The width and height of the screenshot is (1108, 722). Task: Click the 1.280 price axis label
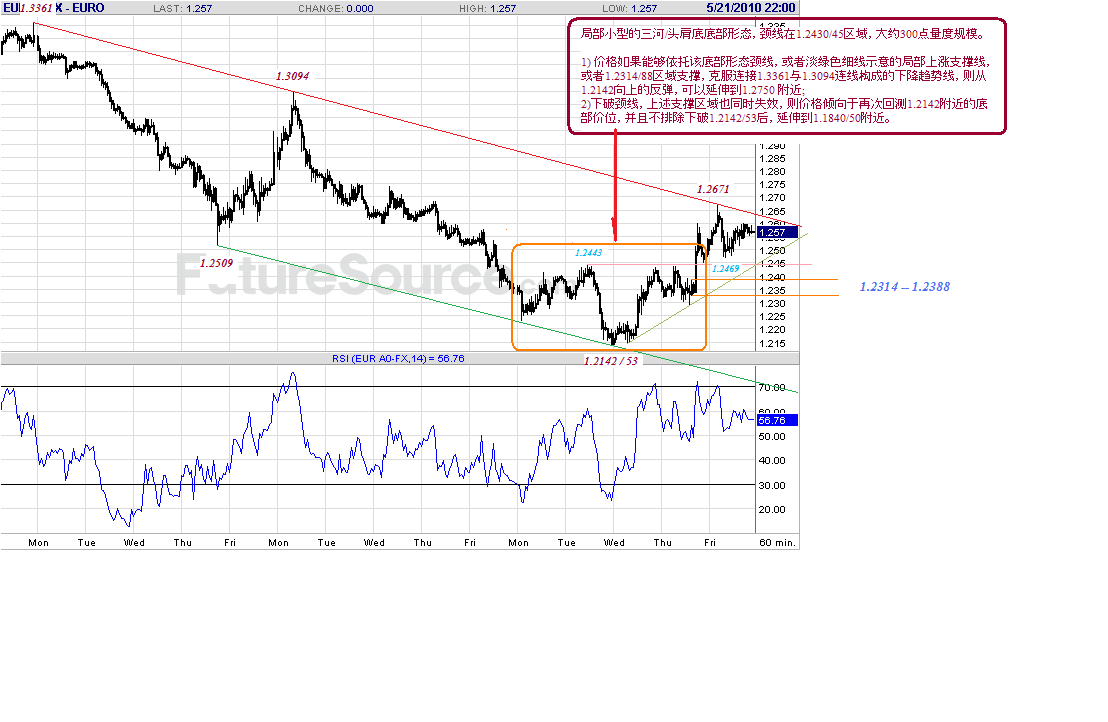click(x=772, y=172)
